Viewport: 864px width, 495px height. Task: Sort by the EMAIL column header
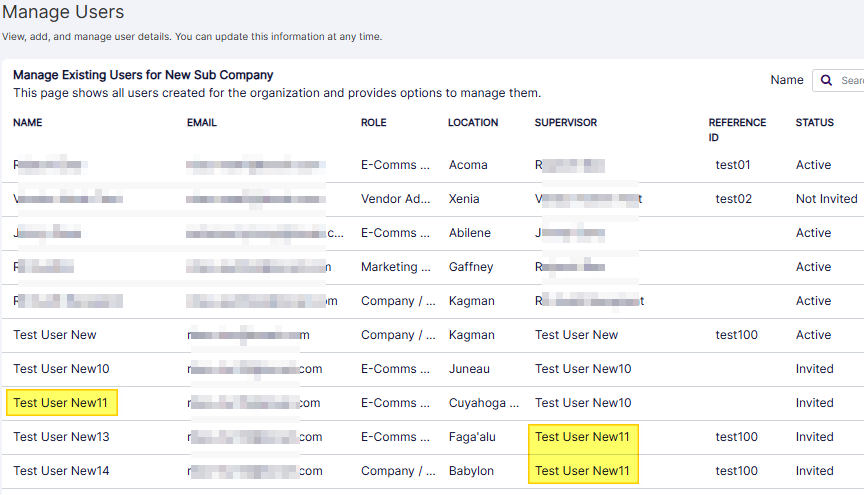point(202,122)
